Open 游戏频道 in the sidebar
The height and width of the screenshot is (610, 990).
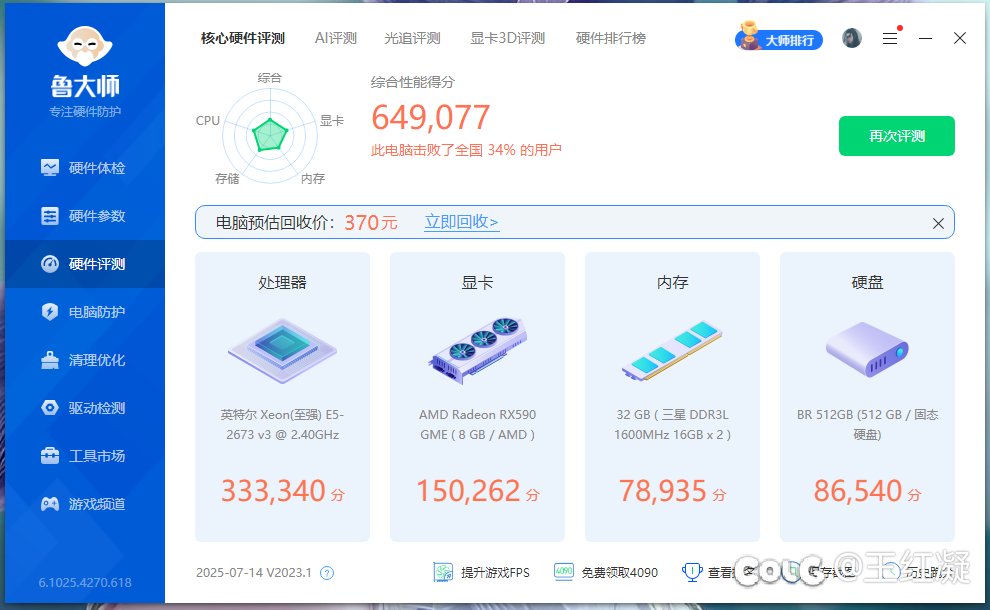point(83,504)
